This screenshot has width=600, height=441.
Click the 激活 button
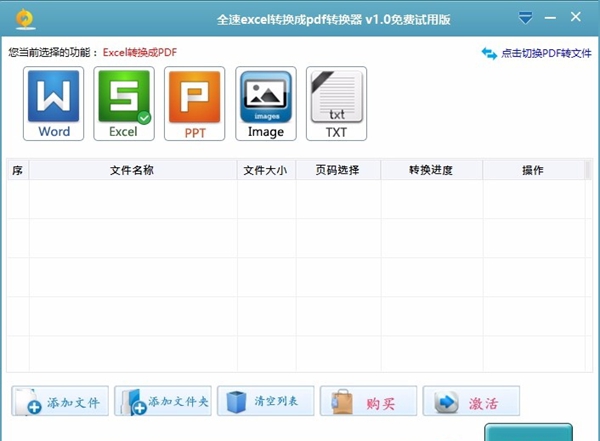(471, 401)
